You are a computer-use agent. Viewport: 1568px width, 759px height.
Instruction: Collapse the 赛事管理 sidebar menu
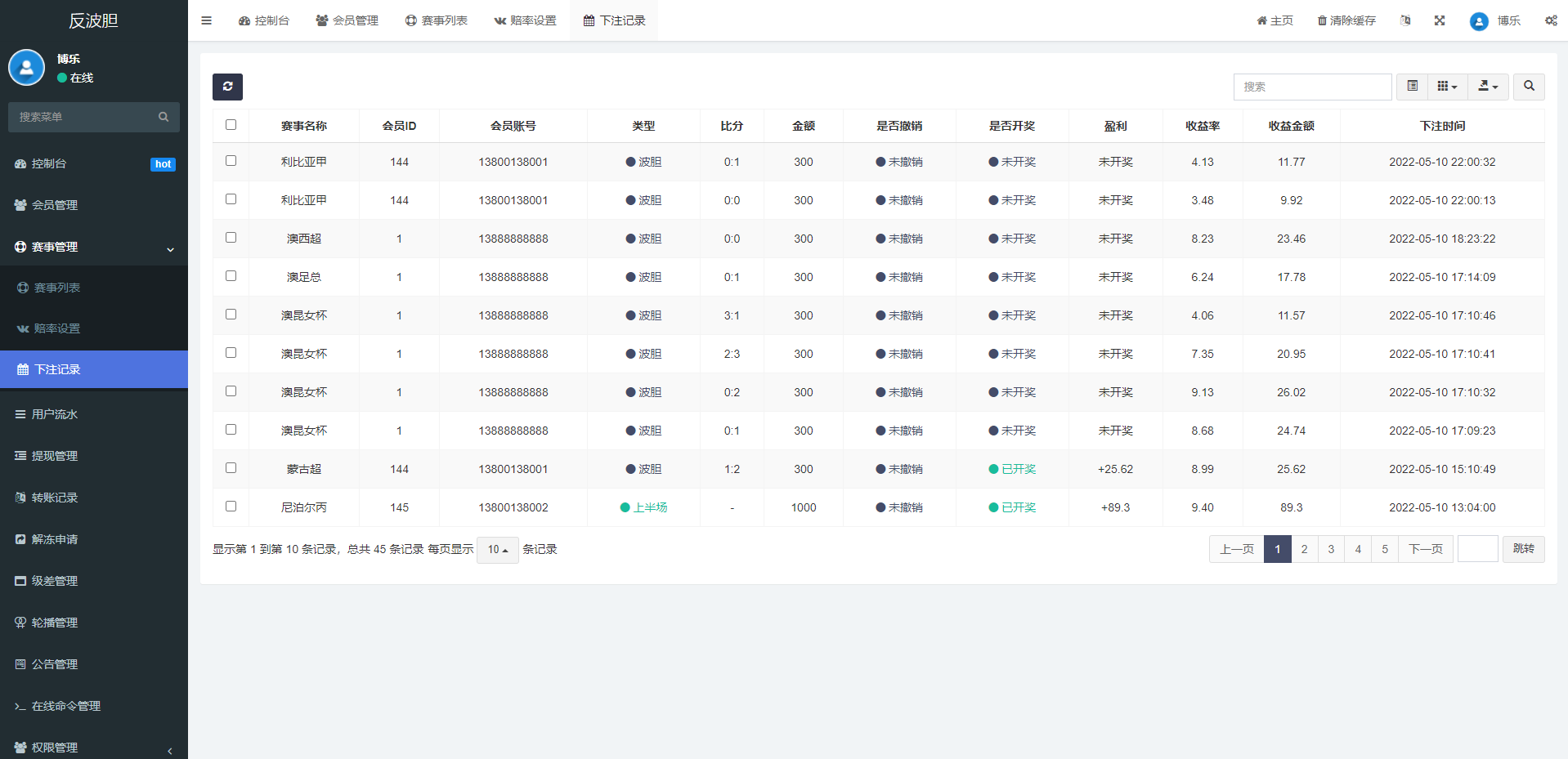[94, 247]
